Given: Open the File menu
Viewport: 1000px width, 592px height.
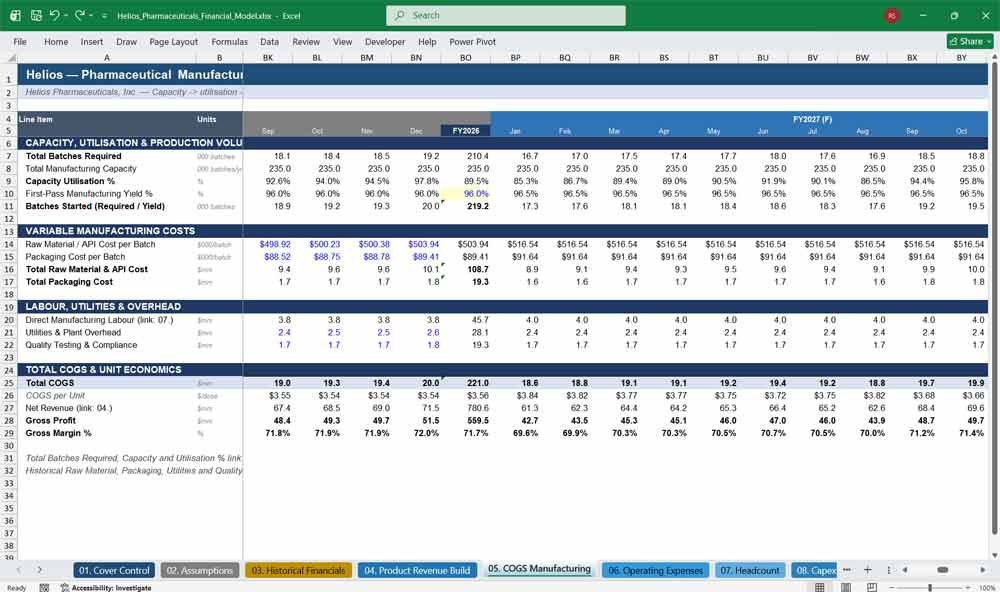Looking at the screenshot, I should click(x=20, y=41).
